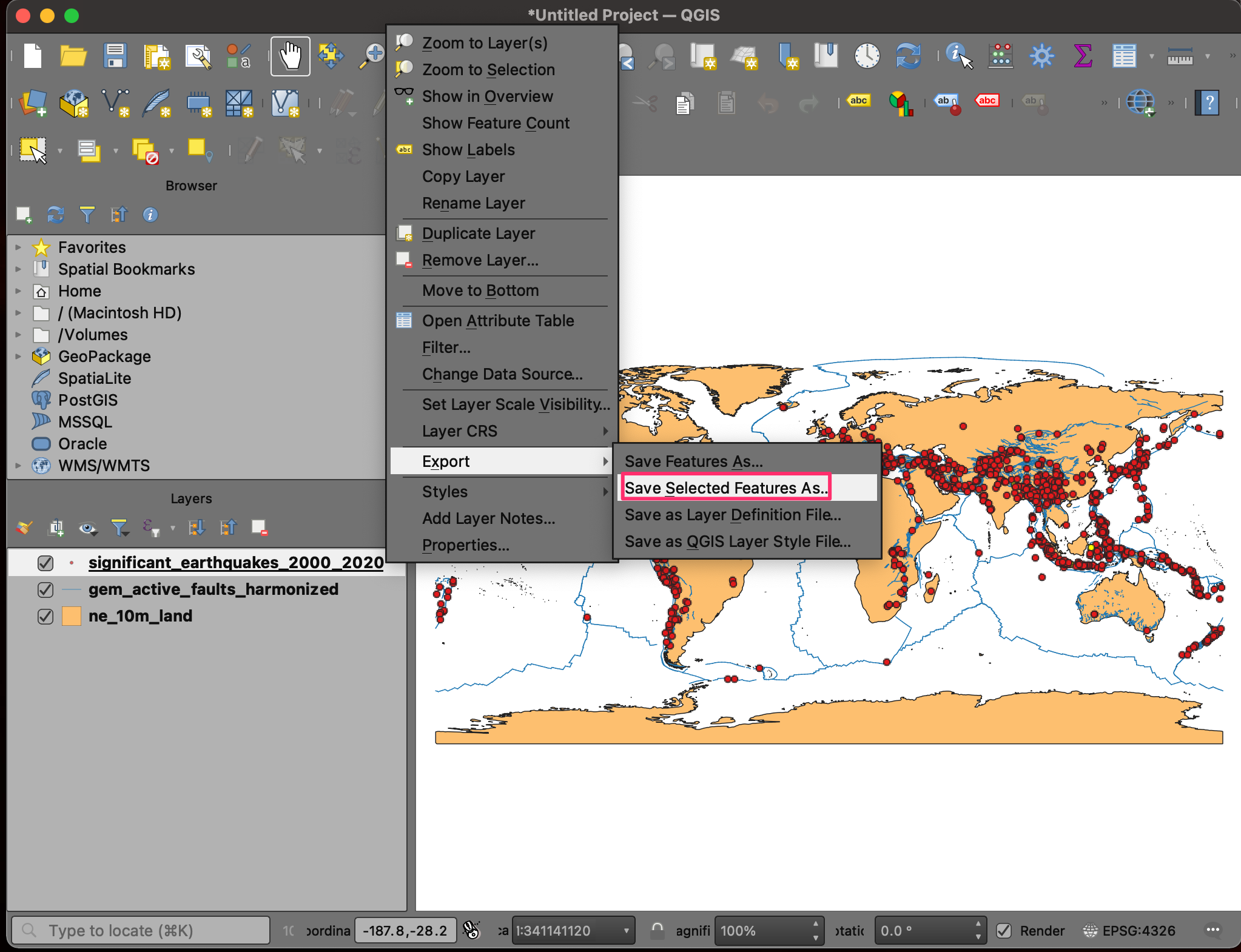Open the map scale dropdown
This screenshot has width=1241, height=952.
[x=626, y=931]
